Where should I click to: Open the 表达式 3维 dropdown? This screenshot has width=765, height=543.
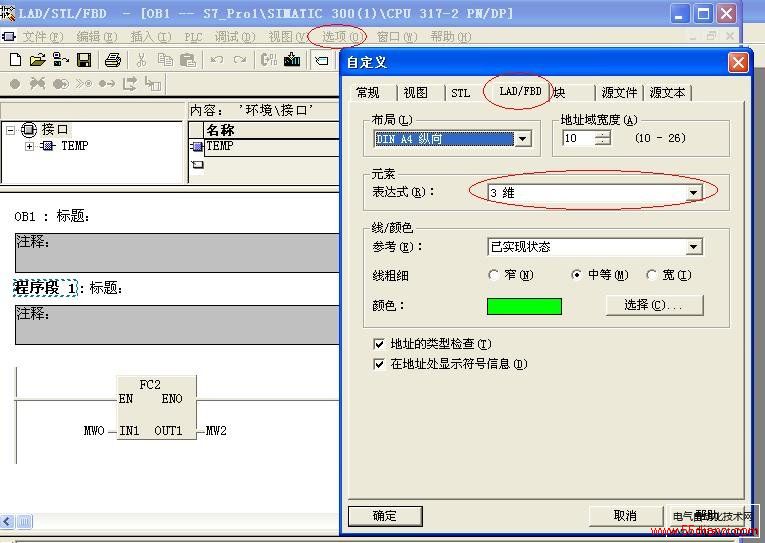tap(693, 193)
